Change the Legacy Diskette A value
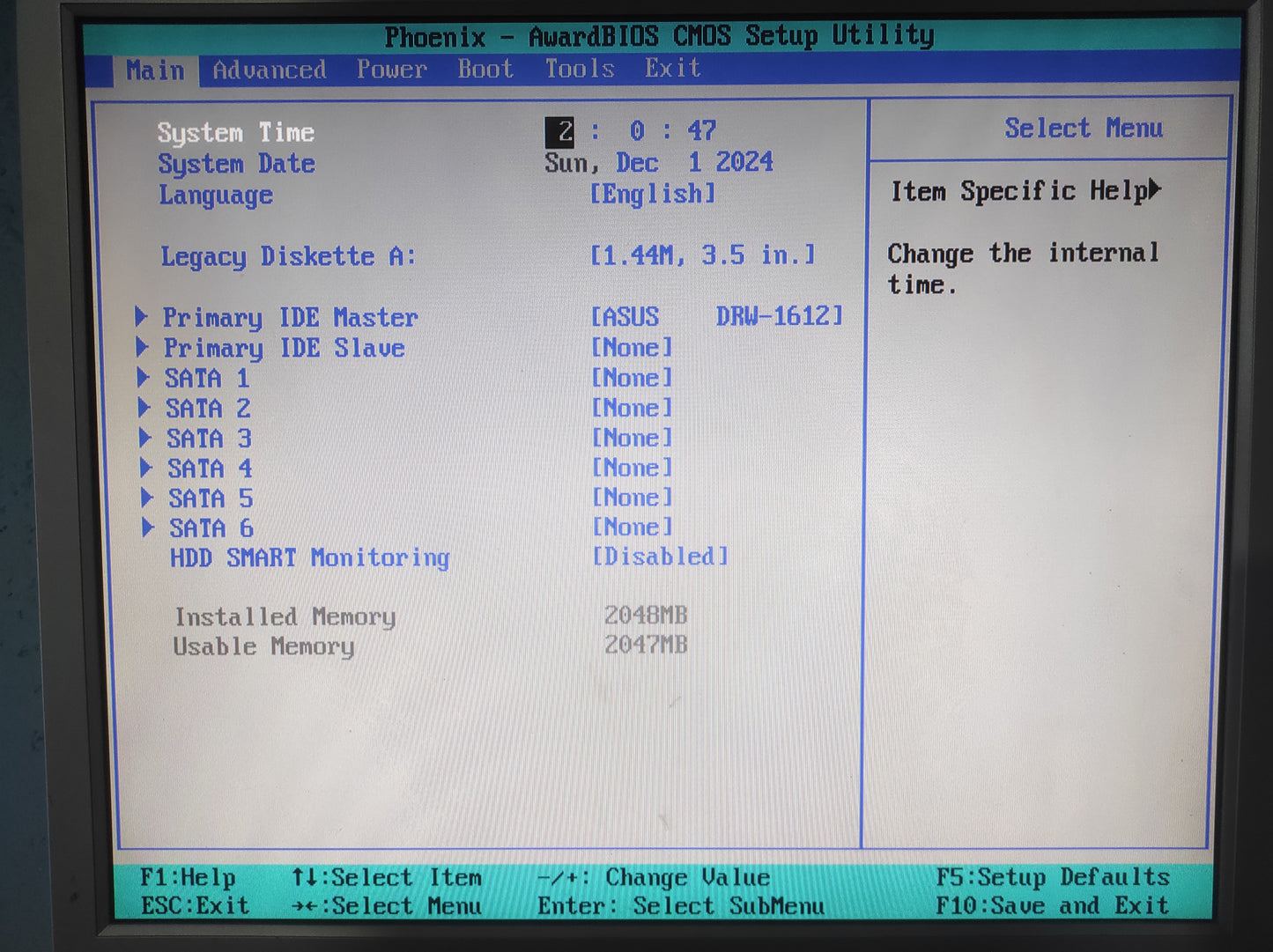Image resolution: width=1273 pixels, height=952 pixels. tap(702, 255)
